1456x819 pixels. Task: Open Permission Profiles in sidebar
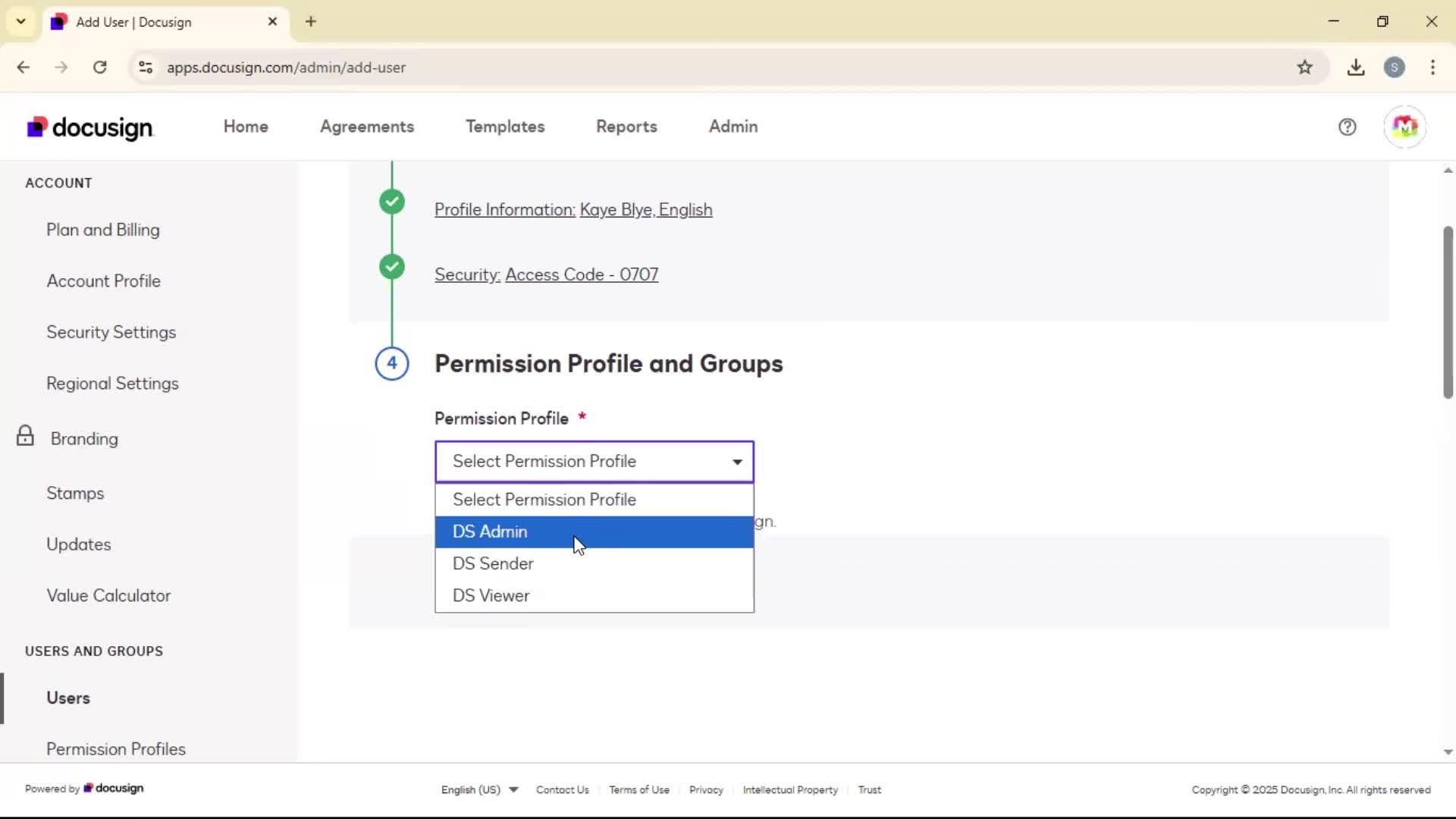(x=116, y=749)
